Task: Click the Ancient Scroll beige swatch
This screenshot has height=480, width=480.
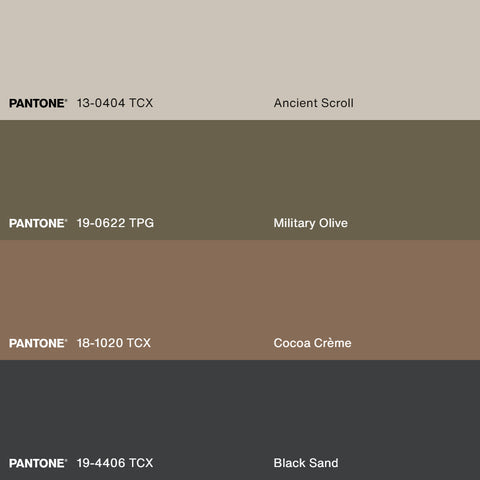Action: (x=240, y=60)
